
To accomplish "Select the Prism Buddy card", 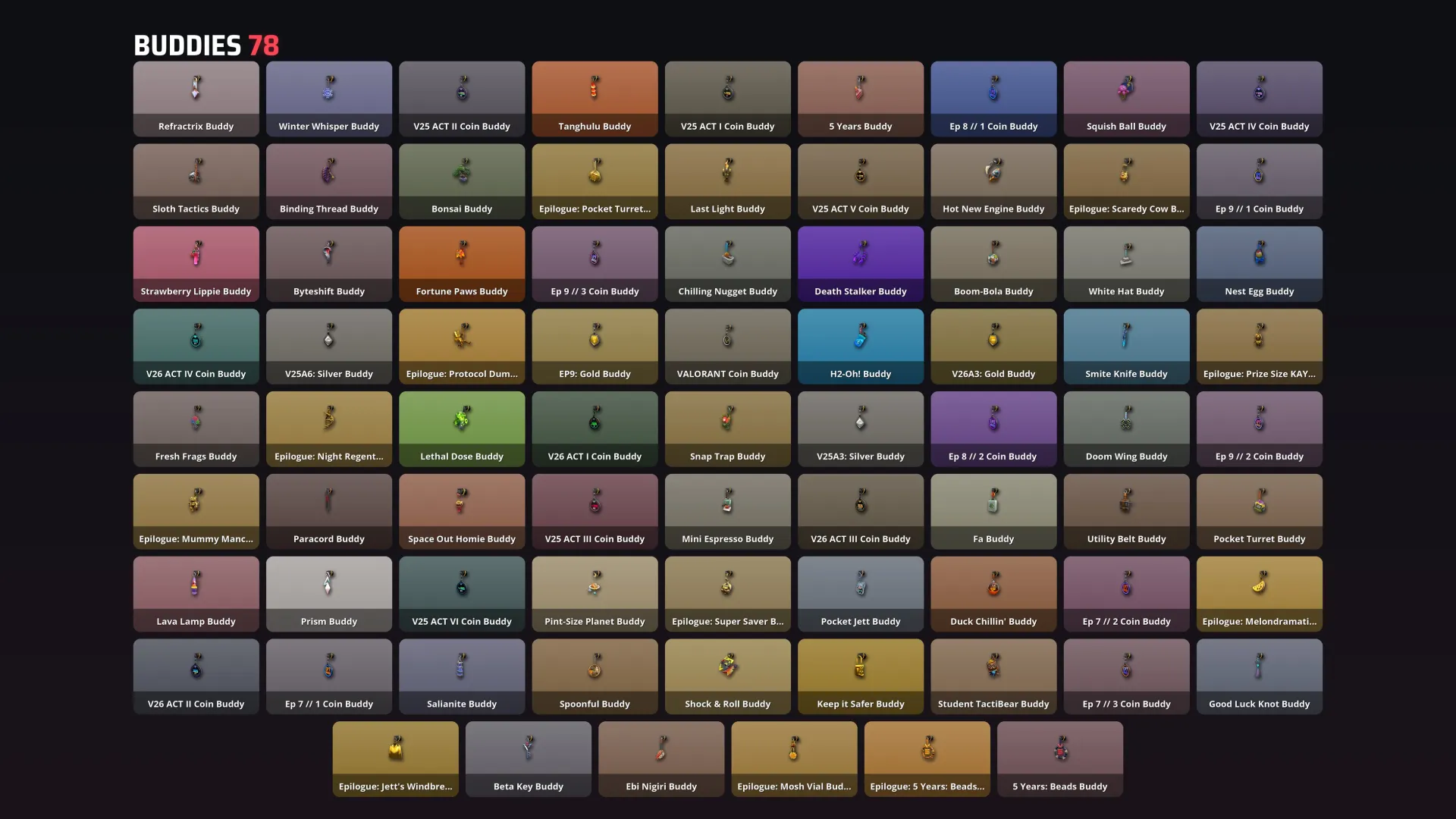I will click(329, 594).
